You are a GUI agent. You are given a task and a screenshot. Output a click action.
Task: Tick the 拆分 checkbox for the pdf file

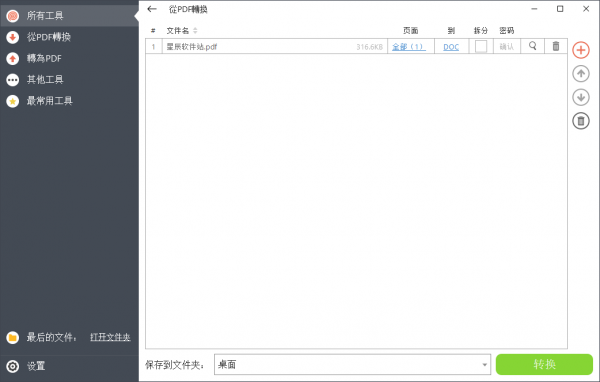click(481, 46)
